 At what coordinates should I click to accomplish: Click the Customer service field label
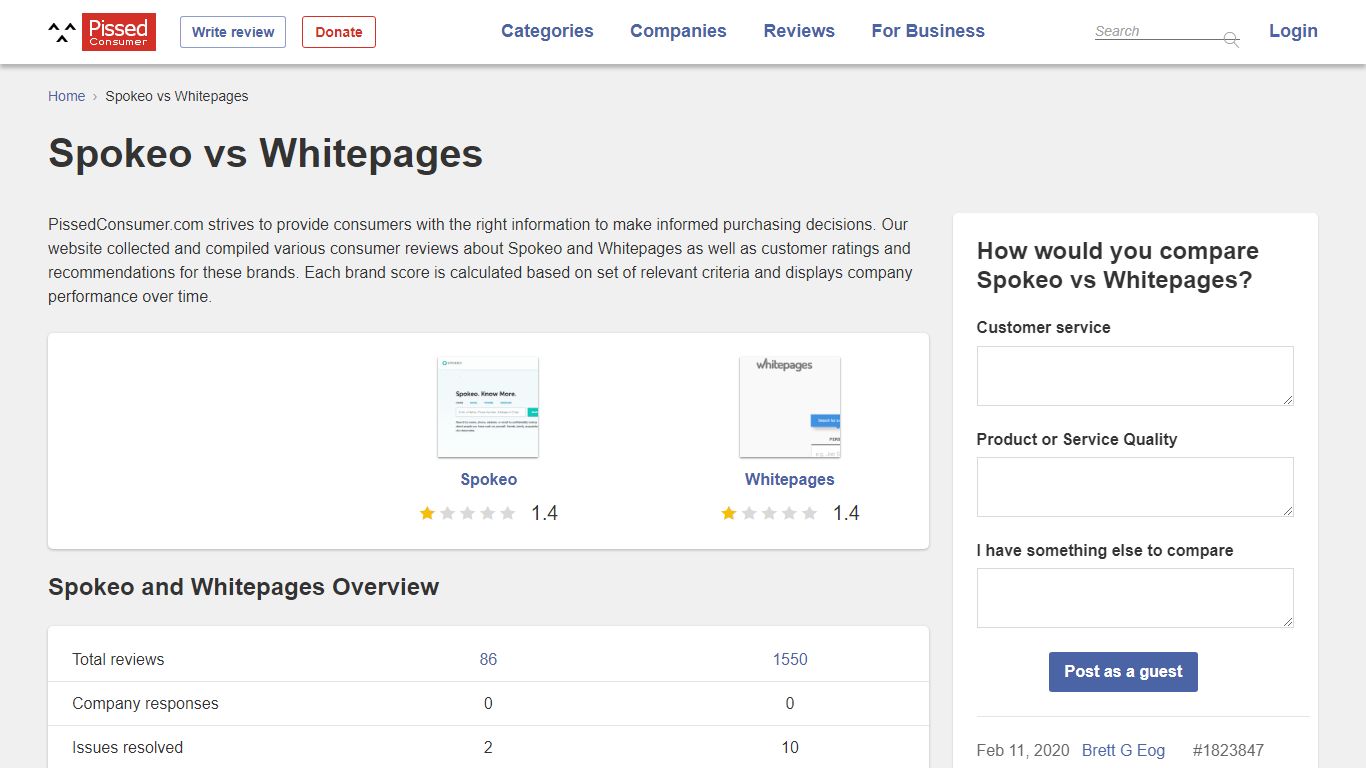click(1043, 327)
